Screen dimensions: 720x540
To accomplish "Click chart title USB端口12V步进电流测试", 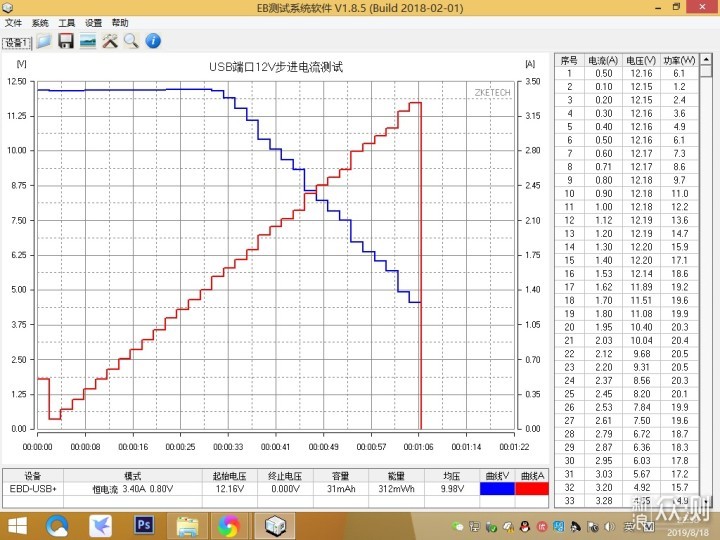I will tap(276, 67).
